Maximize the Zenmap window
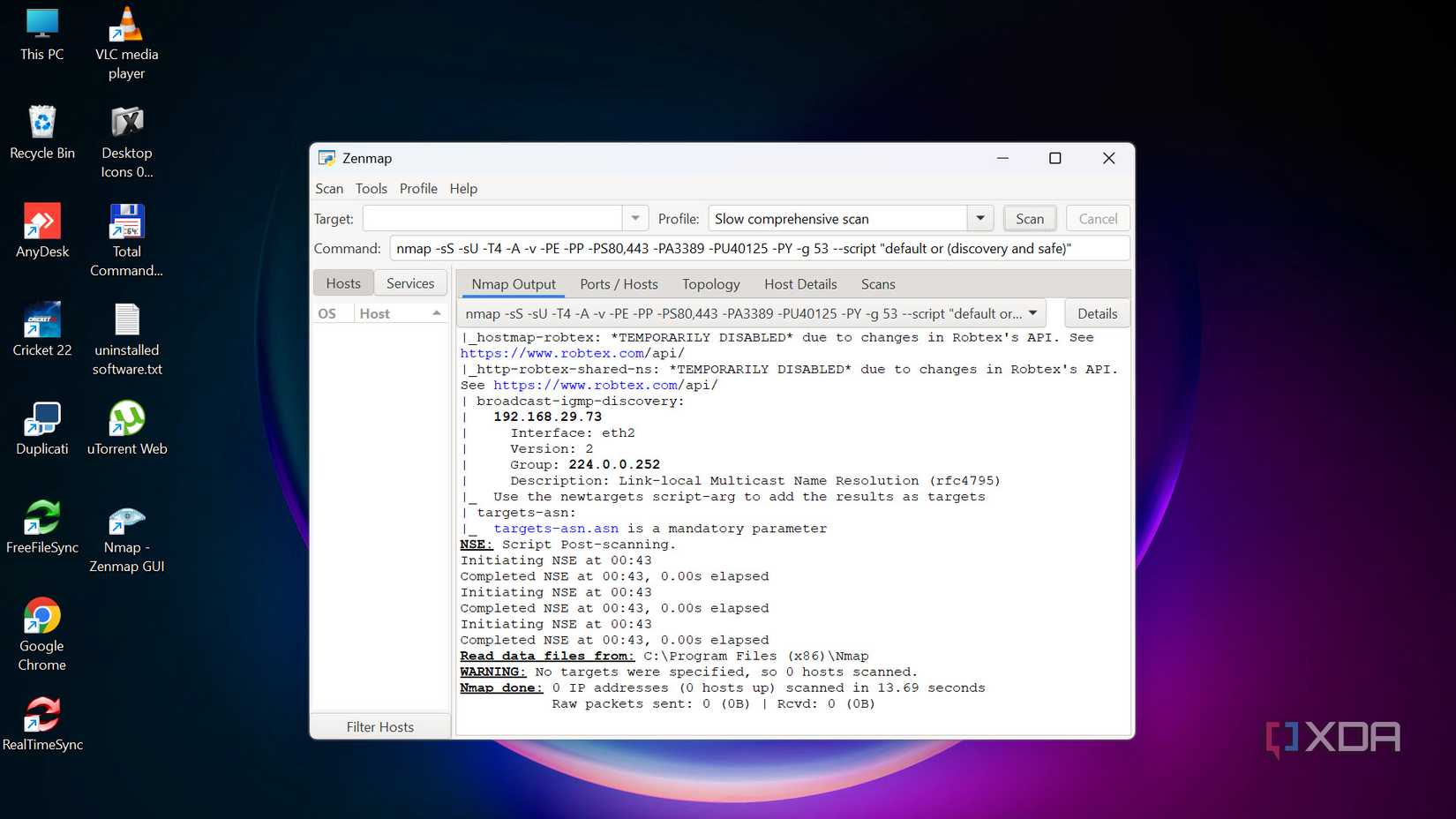This screenshot has height=819, width=1456. pos(1054,158)
